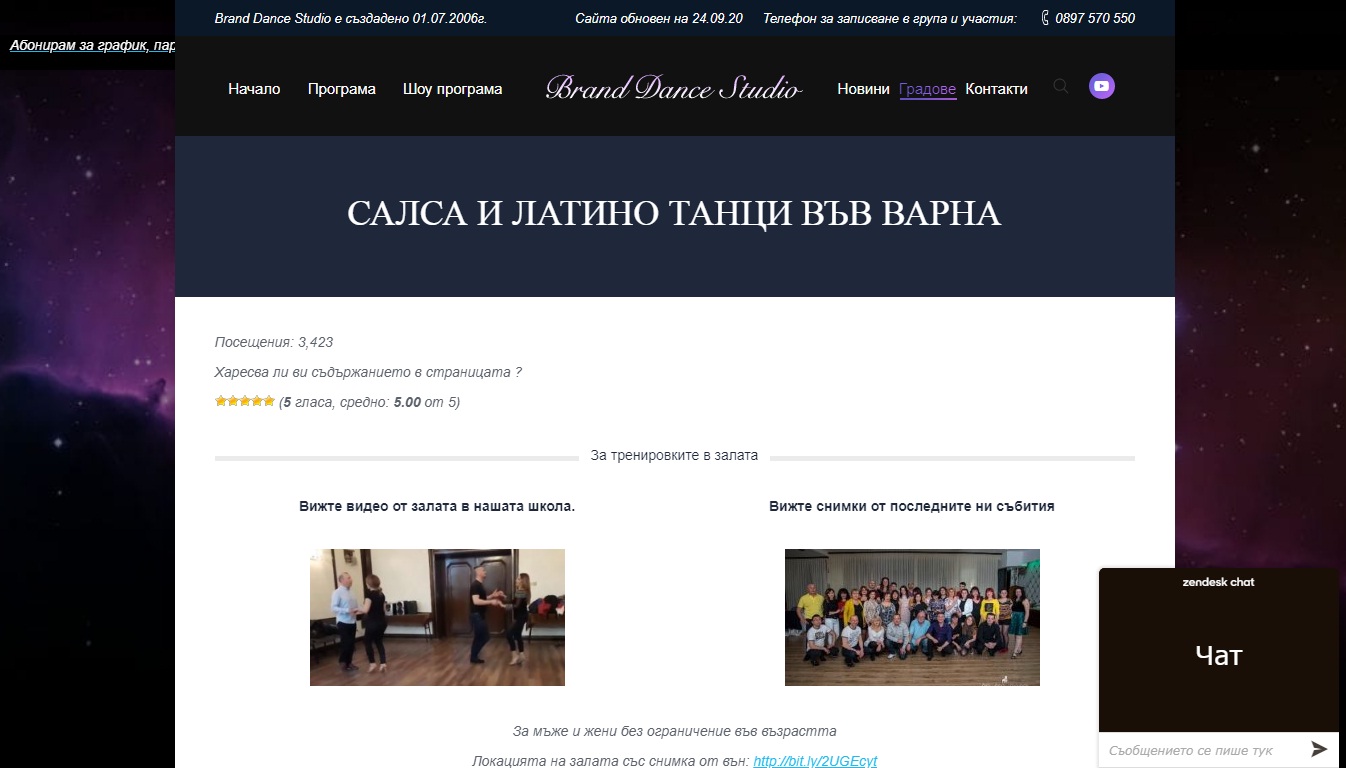
Task: Open the YouTube channel icon
Action: click(x=1102, y=87)
